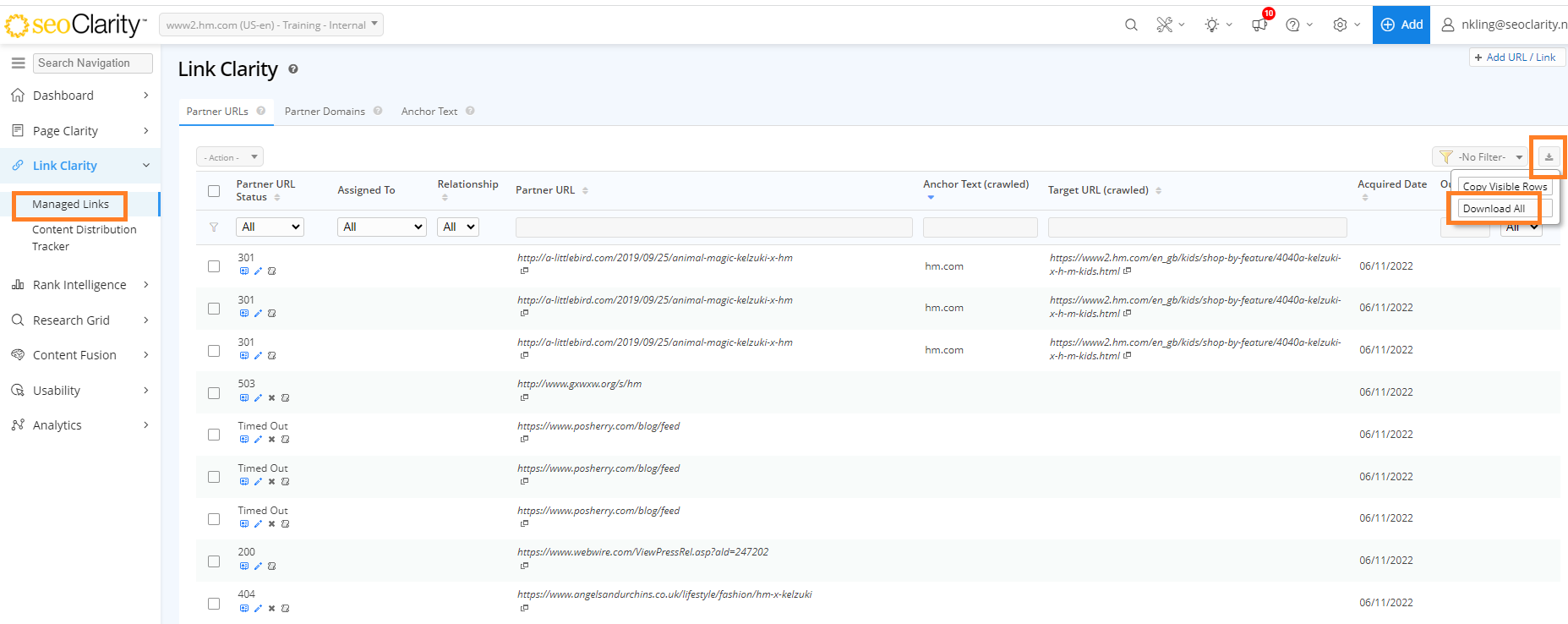The height and width of the screenshot is (624, 1568).
Task: Switch to the Anchor Text tab
Action: pos(429,112)
